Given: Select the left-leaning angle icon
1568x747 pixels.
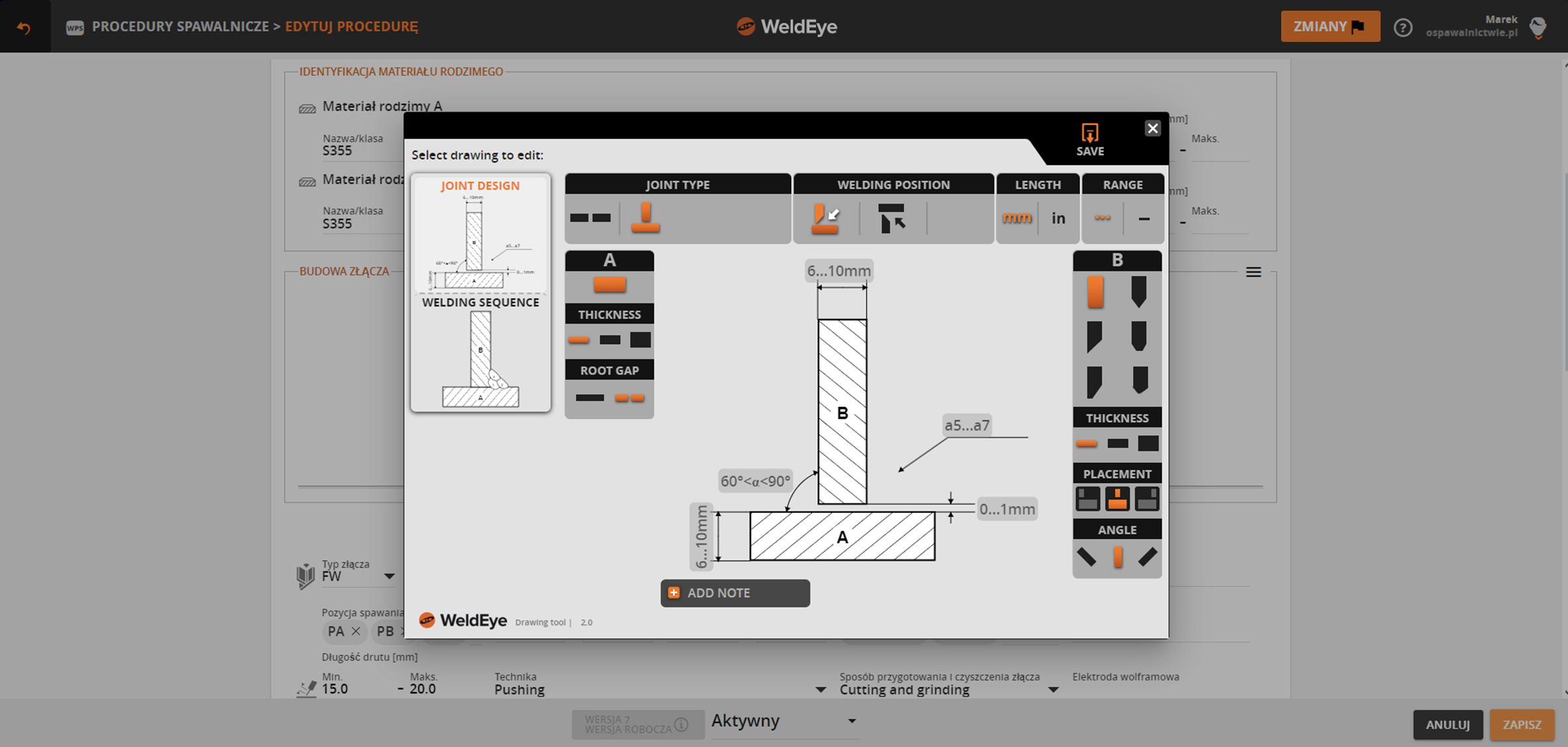Looking at the screenshot, I should pos(1086,557).
